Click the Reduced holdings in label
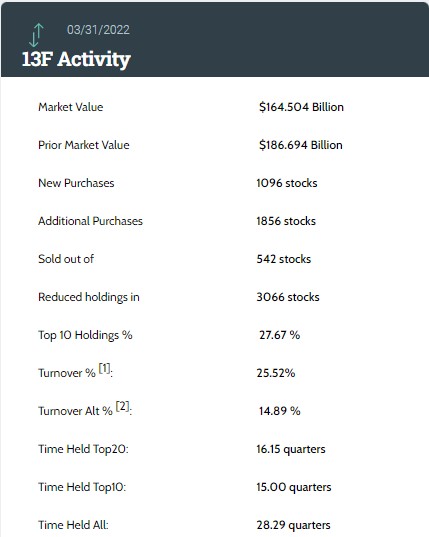Viewport: 429px width, 537px height. 89,297
